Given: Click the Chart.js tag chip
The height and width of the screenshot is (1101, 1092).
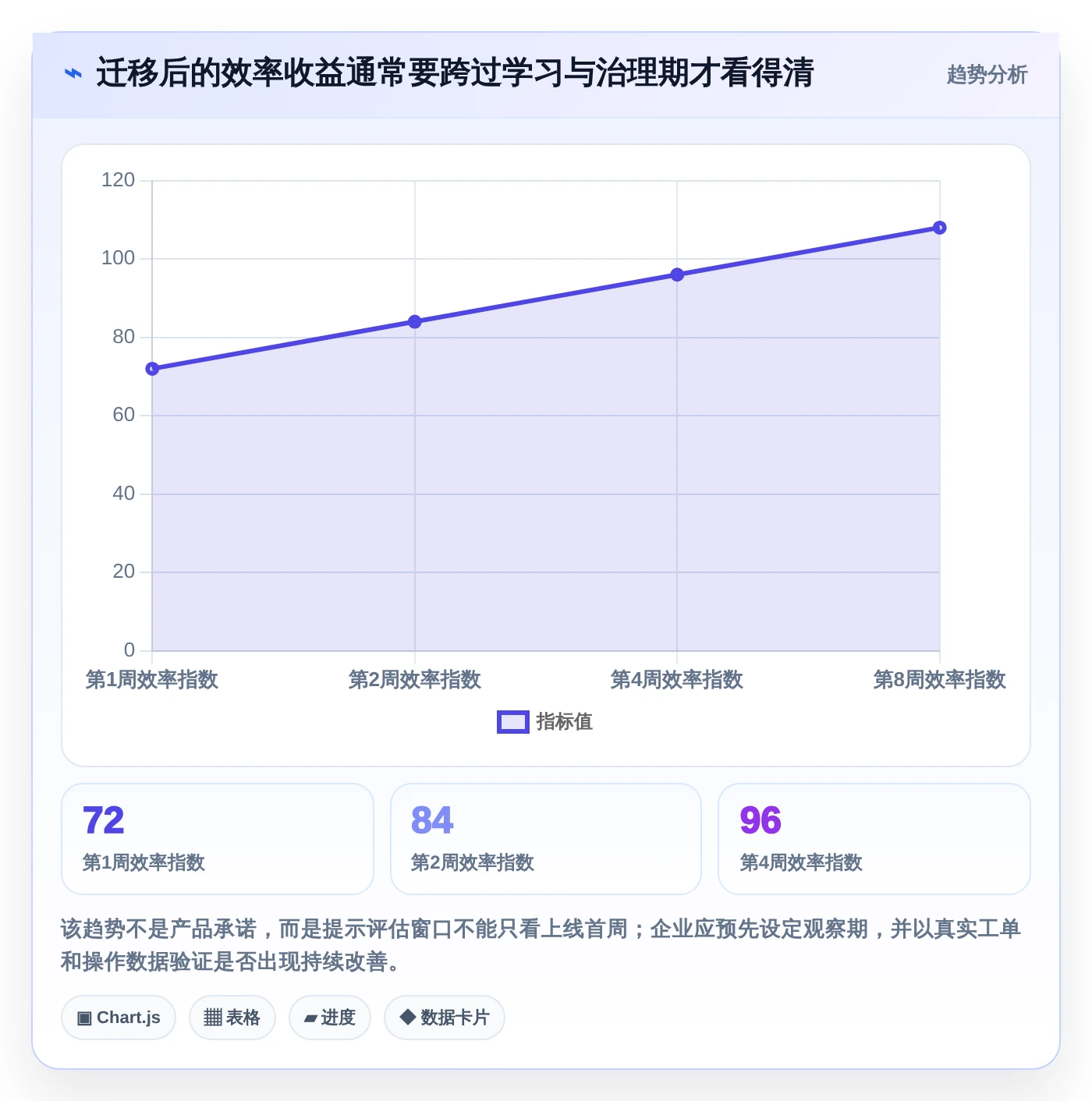Looking at the screenshot, I should pos(119,1018).
